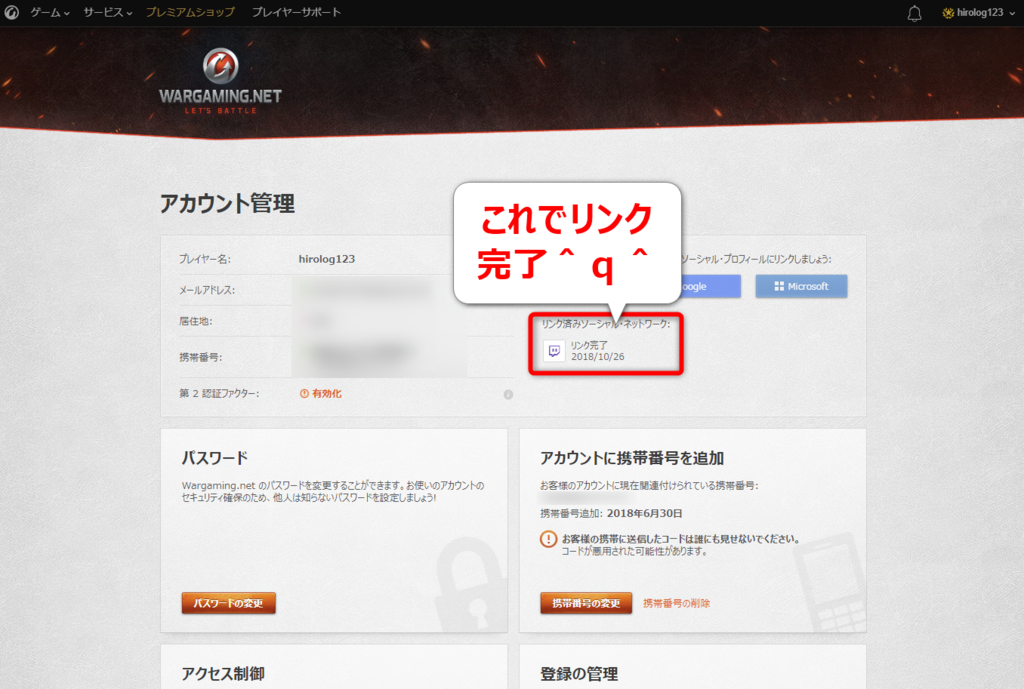Click the info icon beside second factor
1024x689 pixels.
508,394
